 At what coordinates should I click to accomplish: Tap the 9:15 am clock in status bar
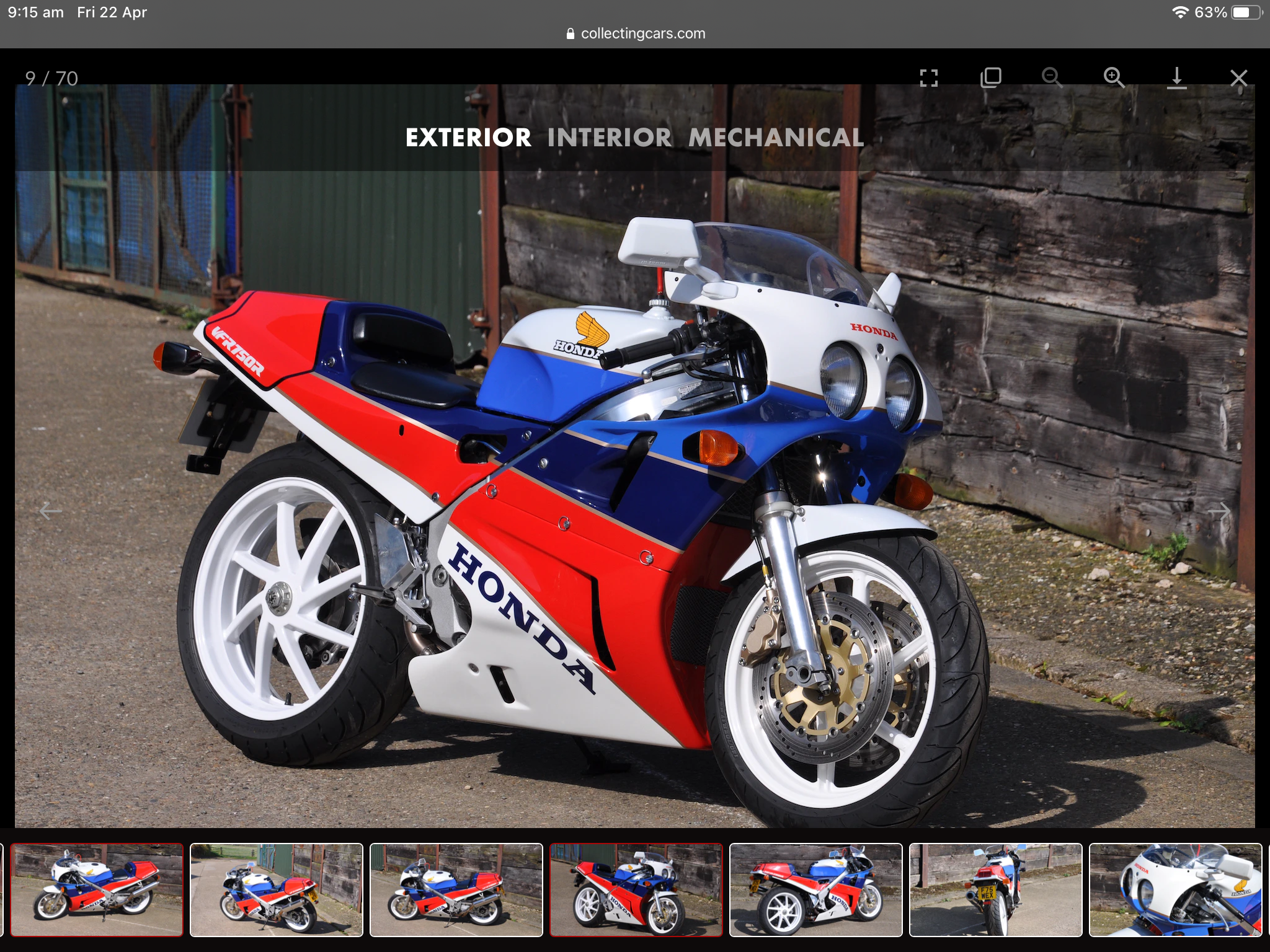[x=36, y=12]
